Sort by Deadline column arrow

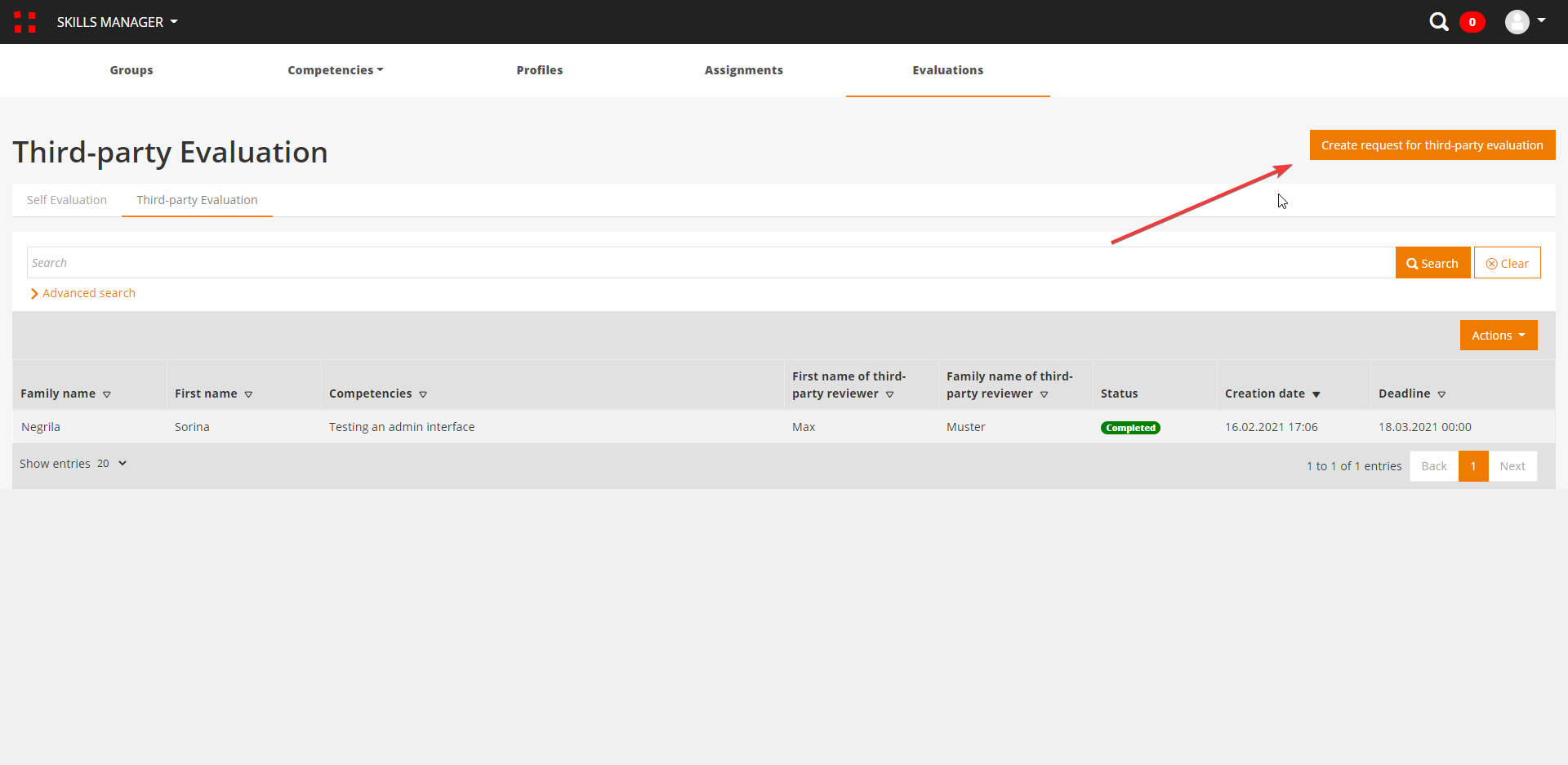[x=1441, y=394]
